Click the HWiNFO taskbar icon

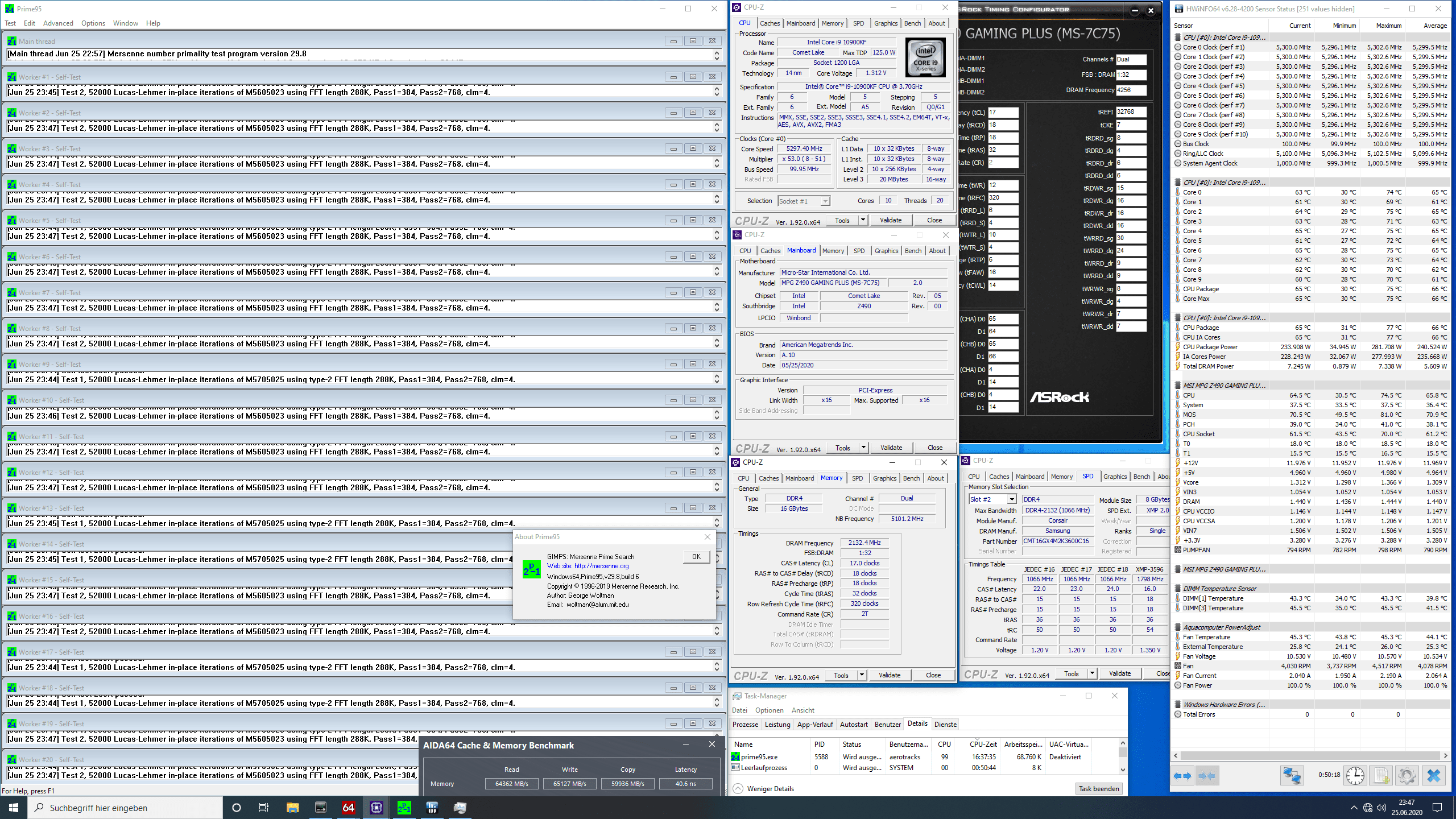pyautogui.click(x=432, y=808)
